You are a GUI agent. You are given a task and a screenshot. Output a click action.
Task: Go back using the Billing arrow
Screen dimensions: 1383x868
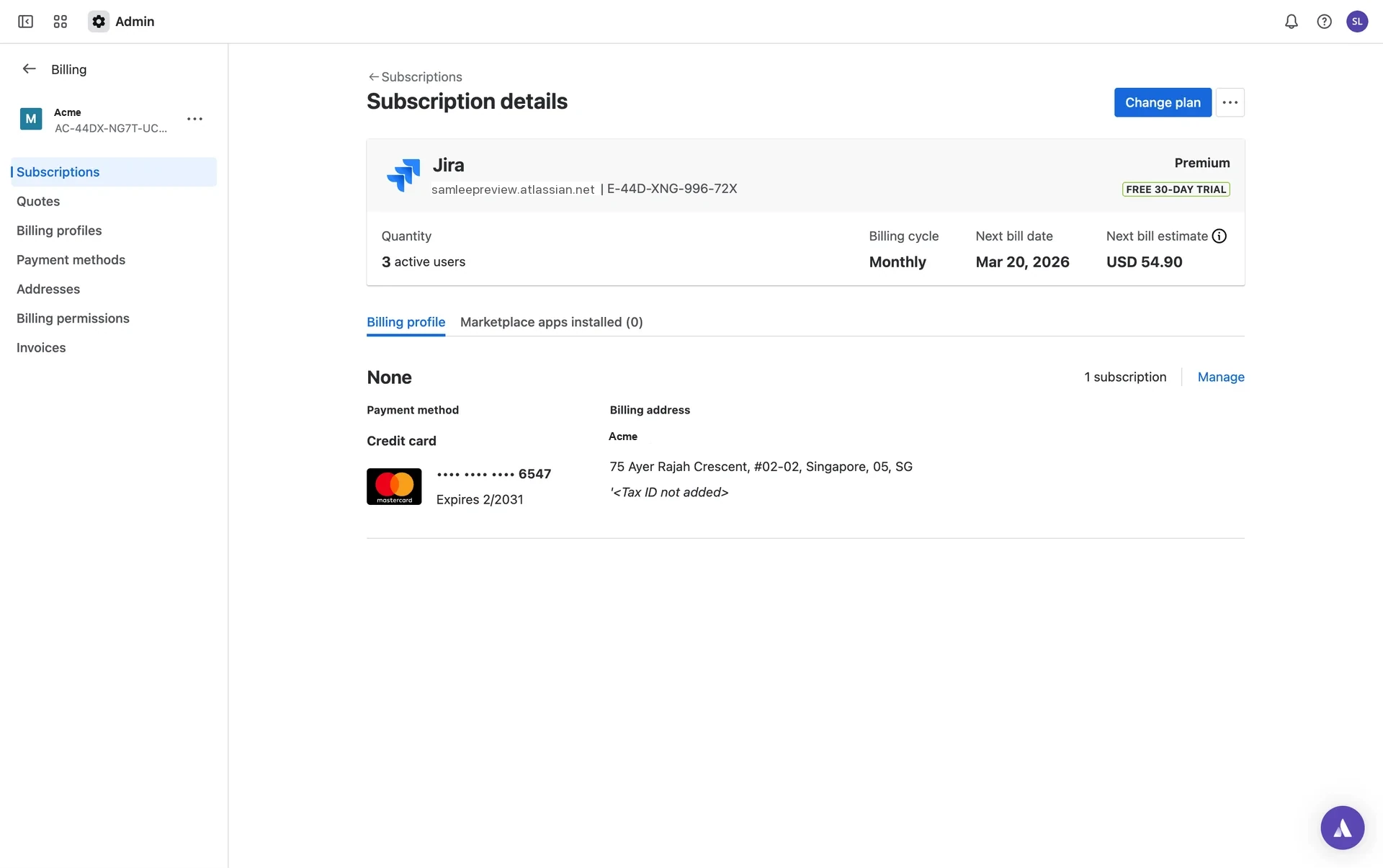point(29,69)
